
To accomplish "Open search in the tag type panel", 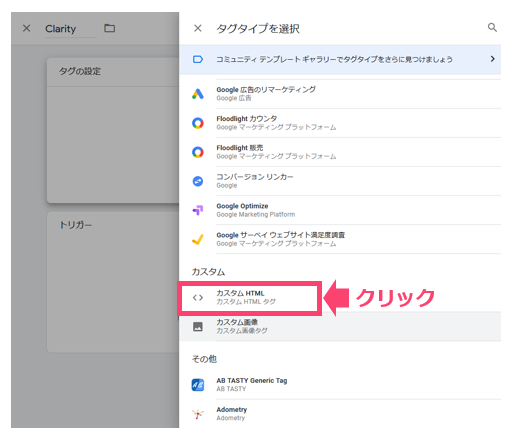I will 492,27.
